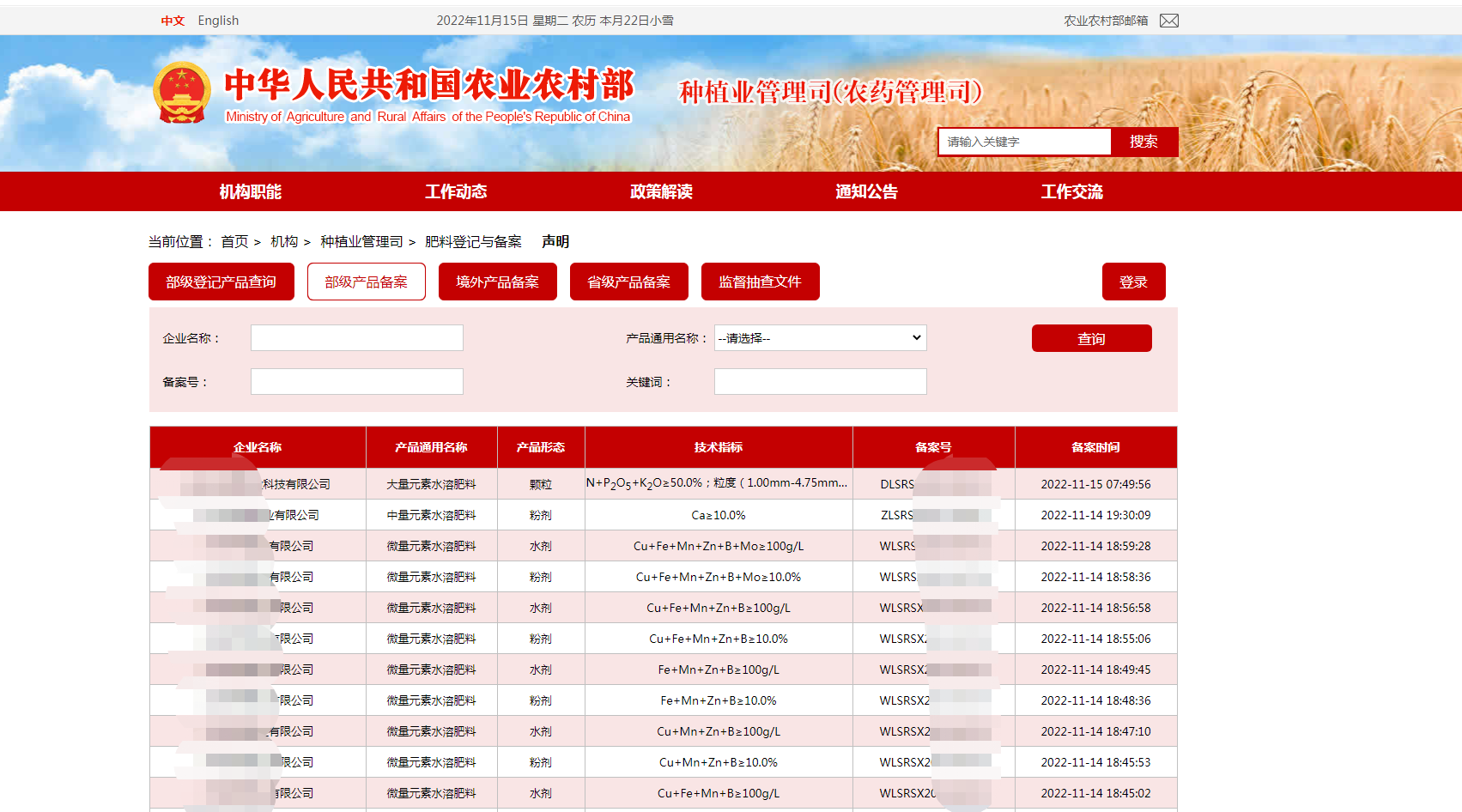This screenshot has height=812, width=1462.
Task: Click Cu+Fe+Mn+Zn+B+Mo≥10.0% cell
Action: (x=719, y=577)
